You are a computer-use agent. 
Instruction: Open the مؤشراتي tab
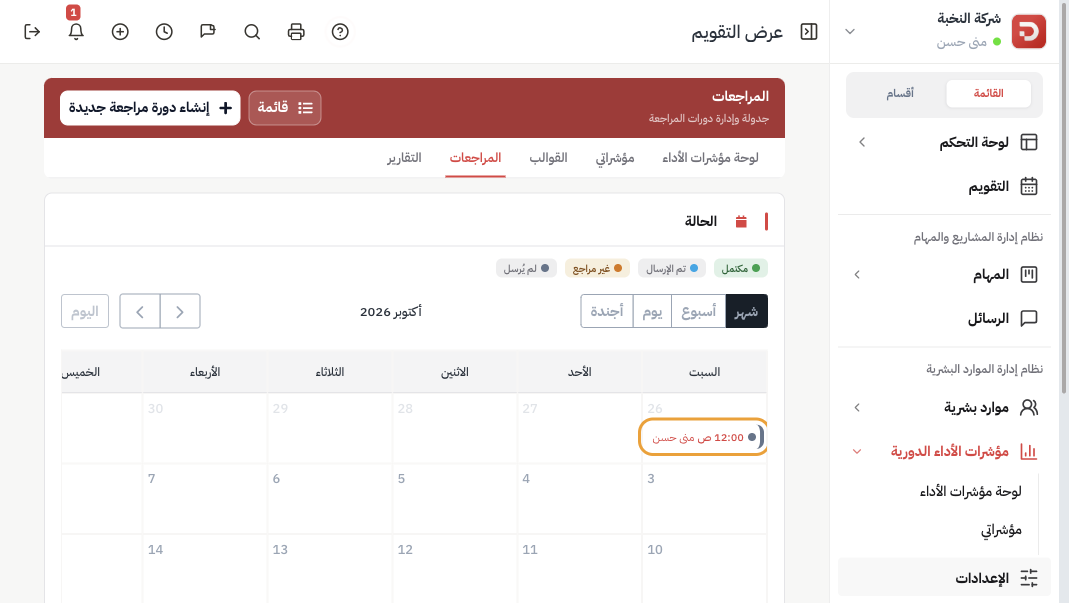615,158
